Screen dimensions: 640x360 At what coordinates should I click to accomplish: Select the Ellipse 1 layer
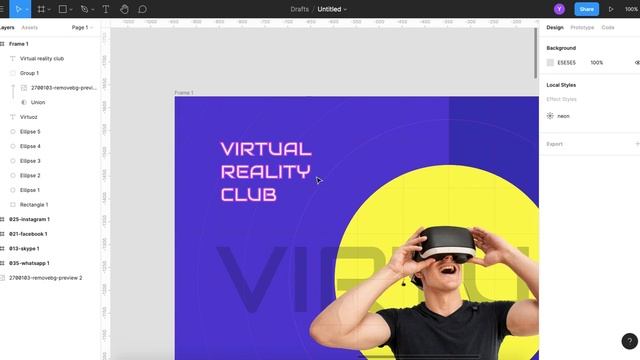[x=30, y=190]
